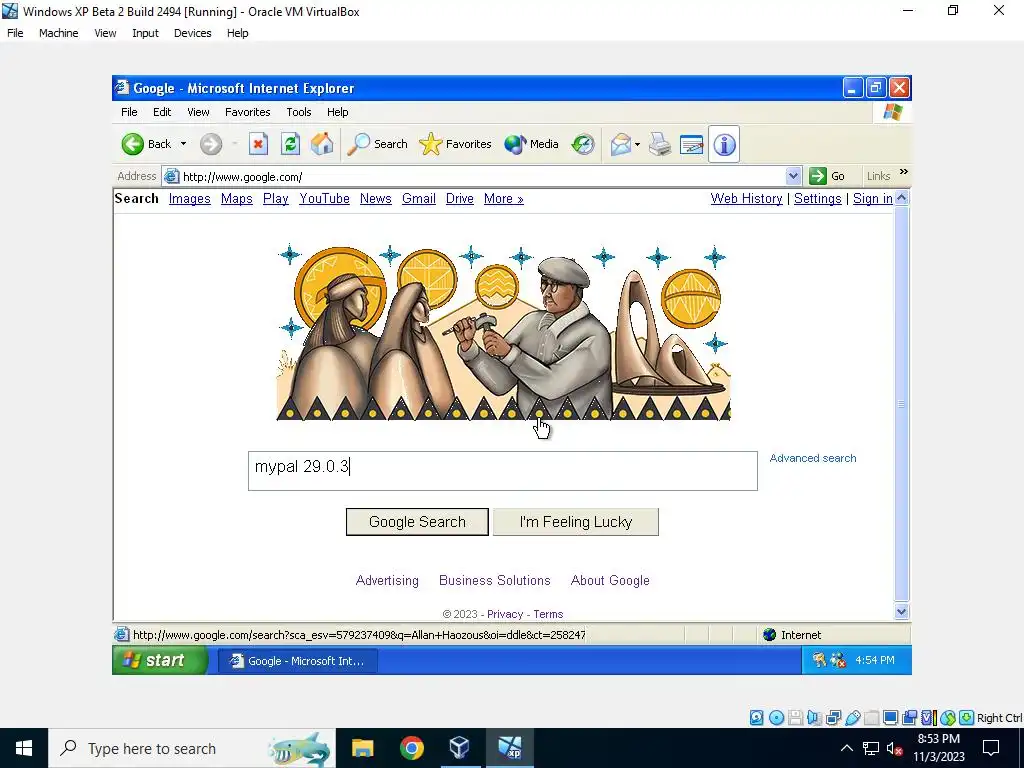Open the News link
This screenshot has width=1024, height=768.
point(376,199)
